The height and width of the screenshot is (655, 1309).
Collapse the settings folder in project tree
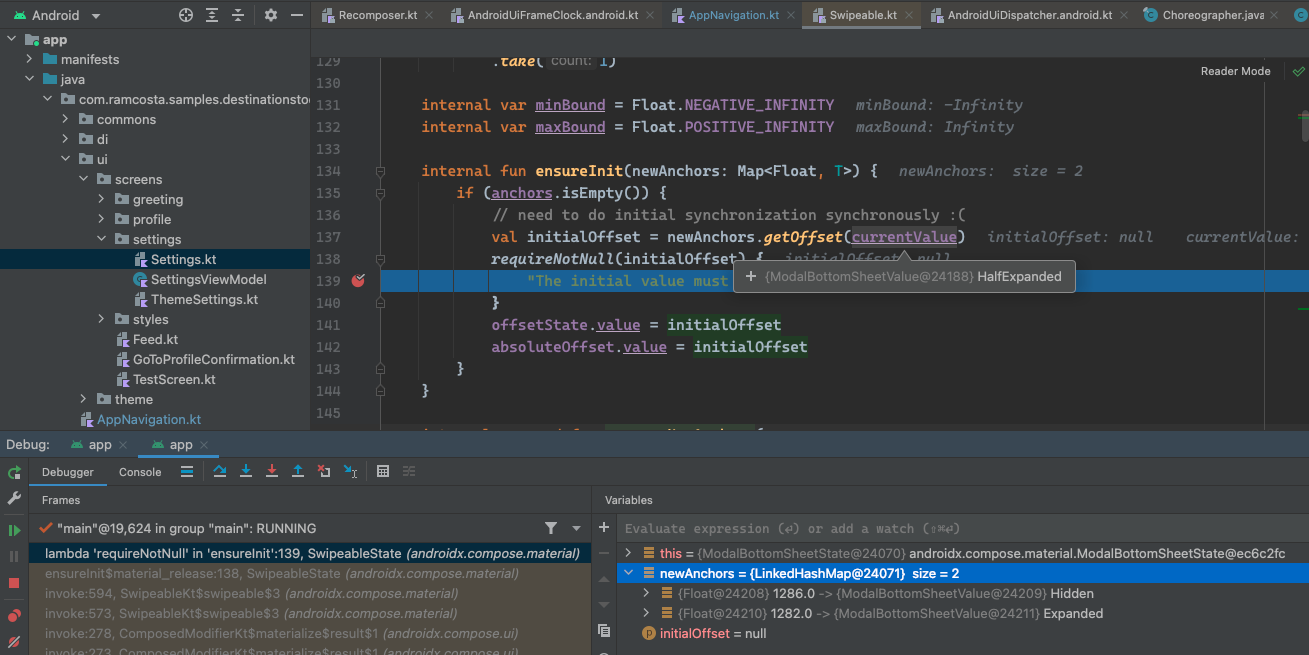[x=103, y=239]
